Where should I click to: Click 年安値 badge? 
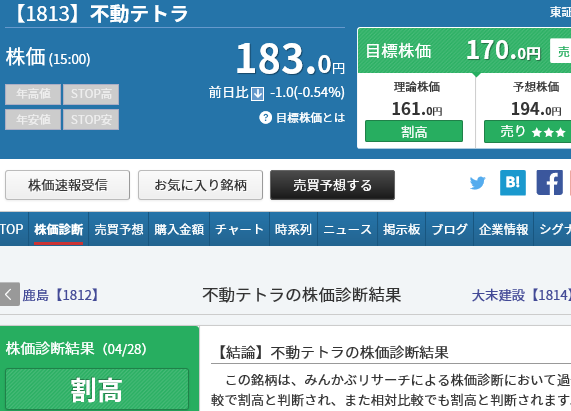tap(33, 119)
